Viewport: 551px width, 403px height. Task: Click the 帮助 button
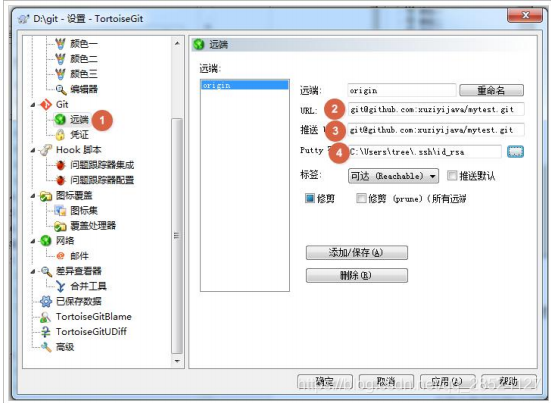pos(509,382)
